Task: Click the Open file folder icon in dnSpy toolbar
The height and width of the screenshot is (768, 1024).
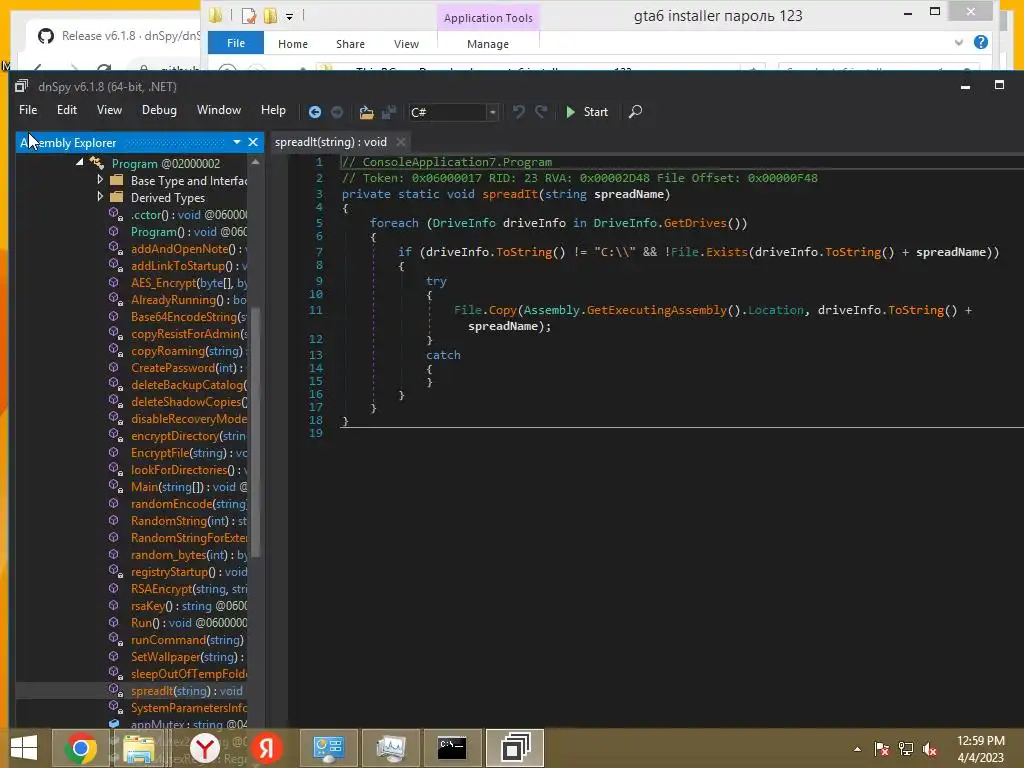Action: [x=366, y=112]
